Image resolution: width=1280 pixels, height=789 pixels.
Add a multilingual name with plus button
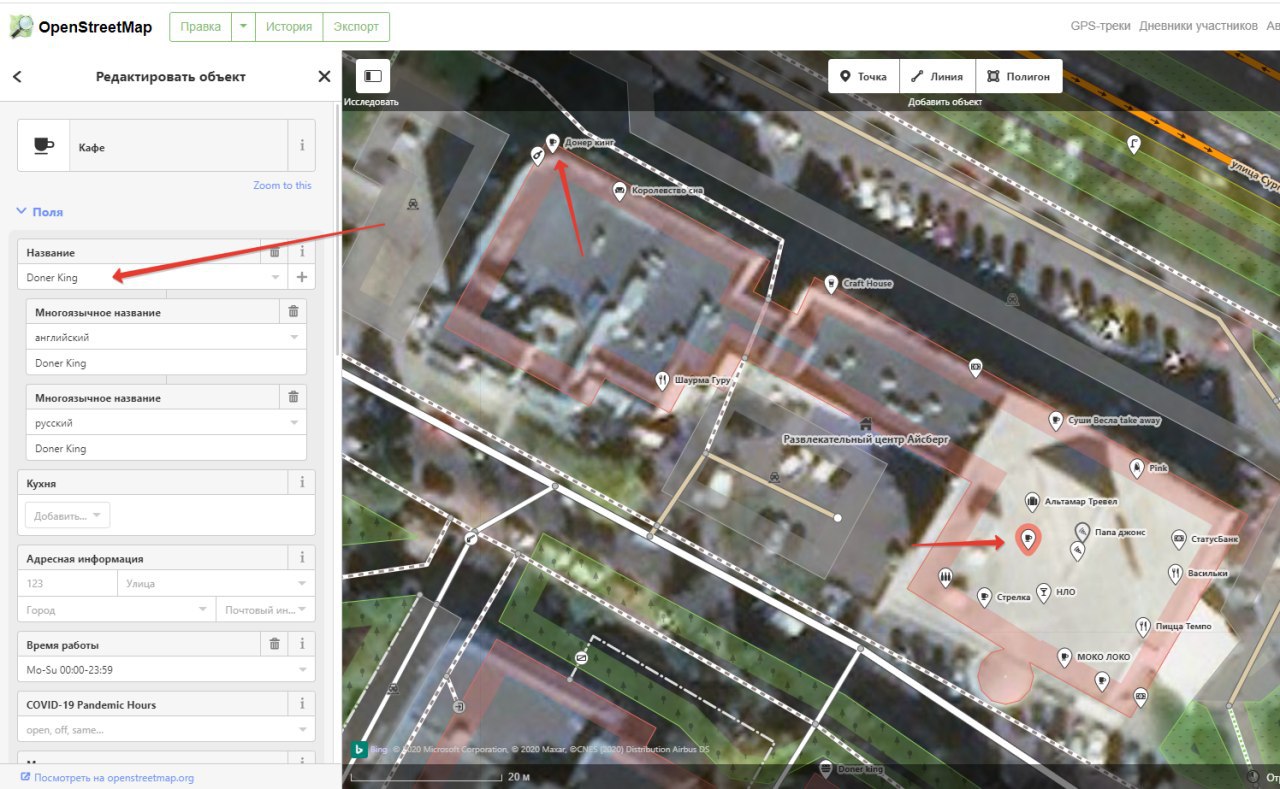[x=302, y=277]
